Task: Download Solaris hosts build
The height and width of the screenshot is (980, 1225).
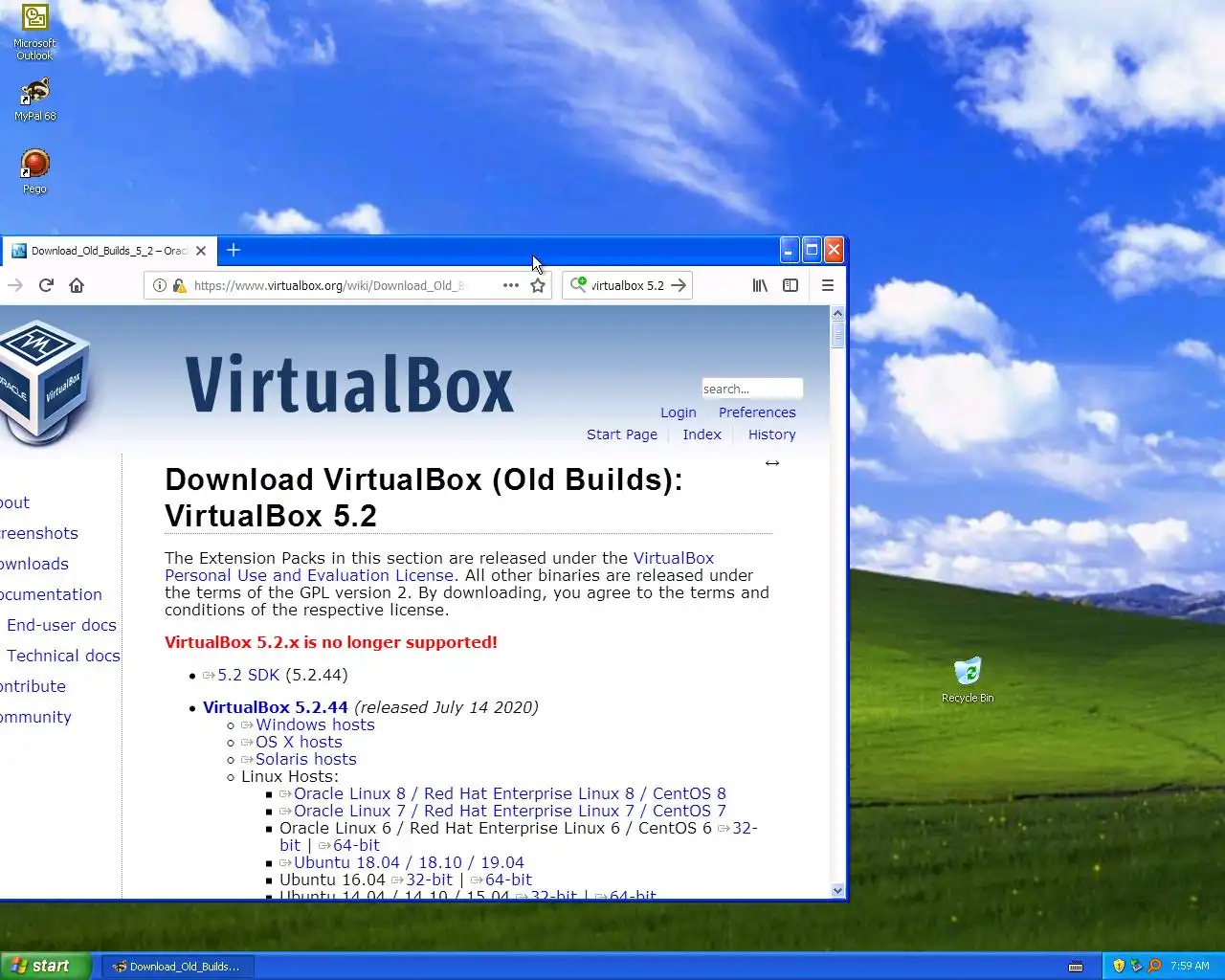Action: click(305, 759)
